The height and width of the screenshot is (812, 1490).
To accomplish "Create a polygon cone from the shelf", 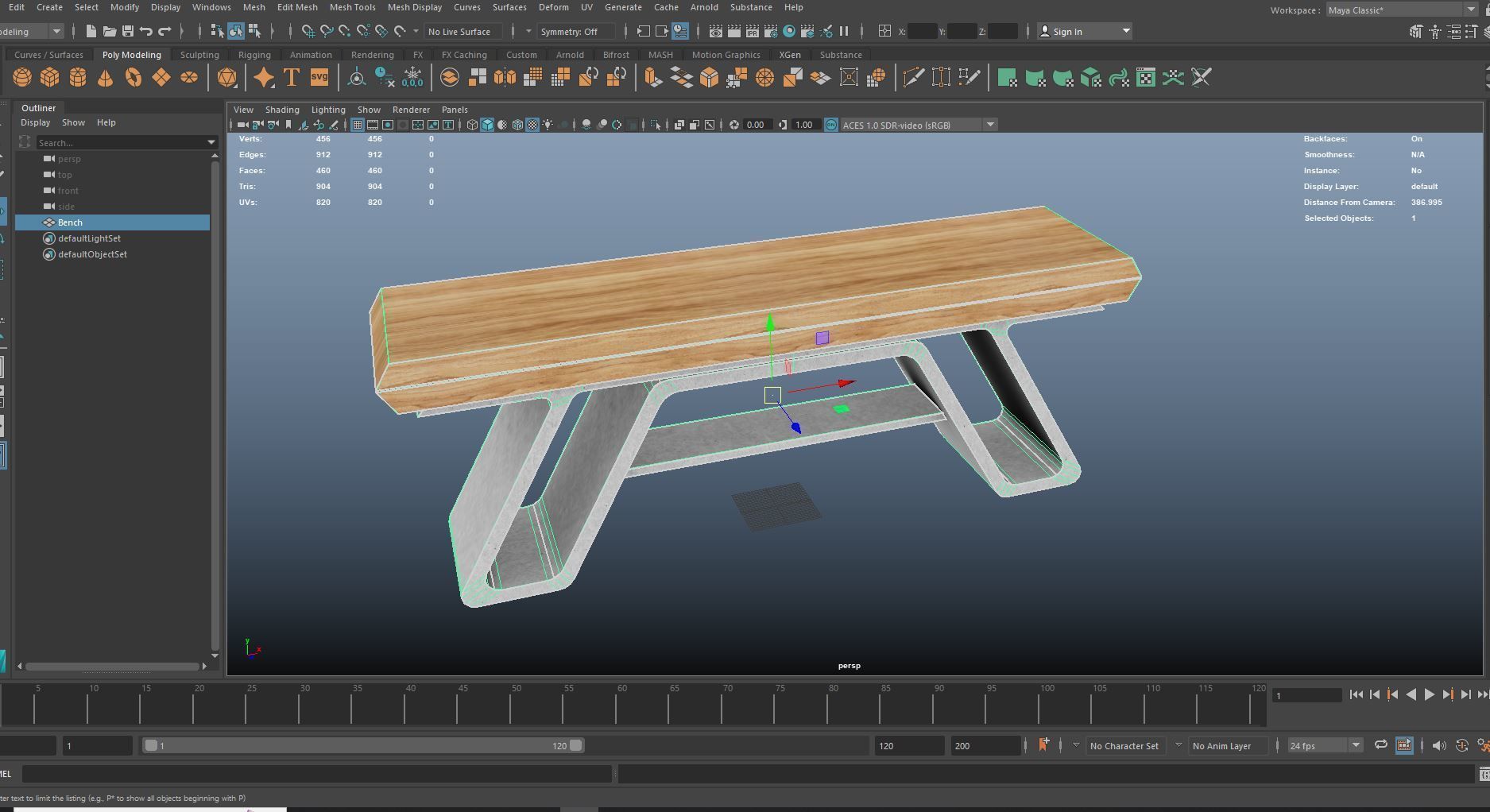I will coord(105,78).
